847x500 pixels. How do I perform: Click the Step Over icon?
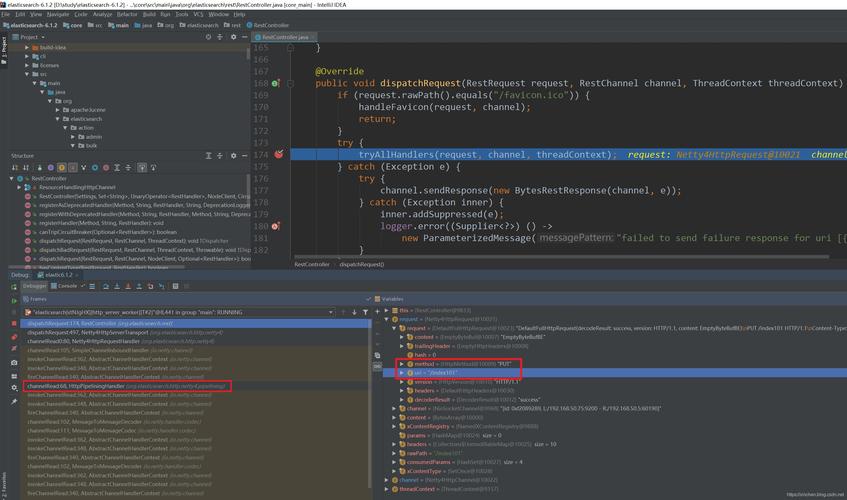pyautogui.click(x=106, y=286)
